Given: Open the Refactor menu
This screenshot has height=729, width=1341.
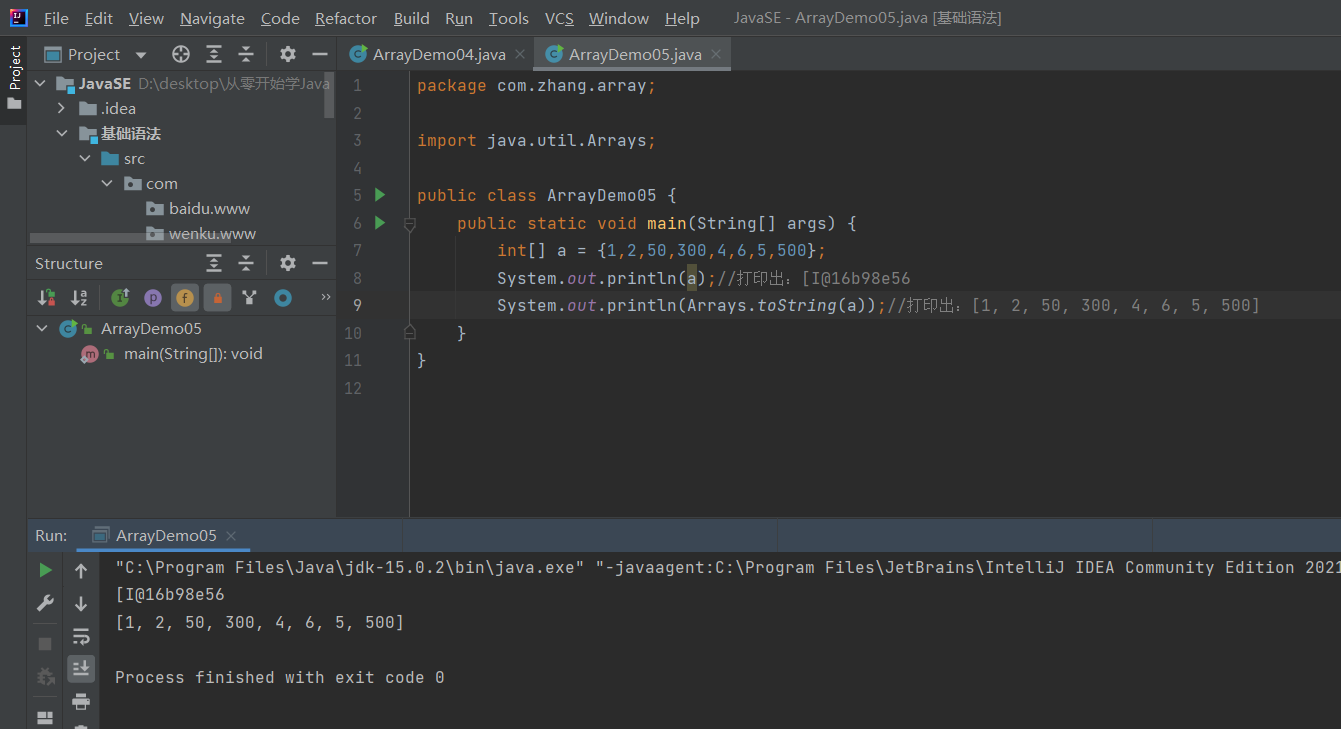Looking at the screenshot, I should pos(346,19).
